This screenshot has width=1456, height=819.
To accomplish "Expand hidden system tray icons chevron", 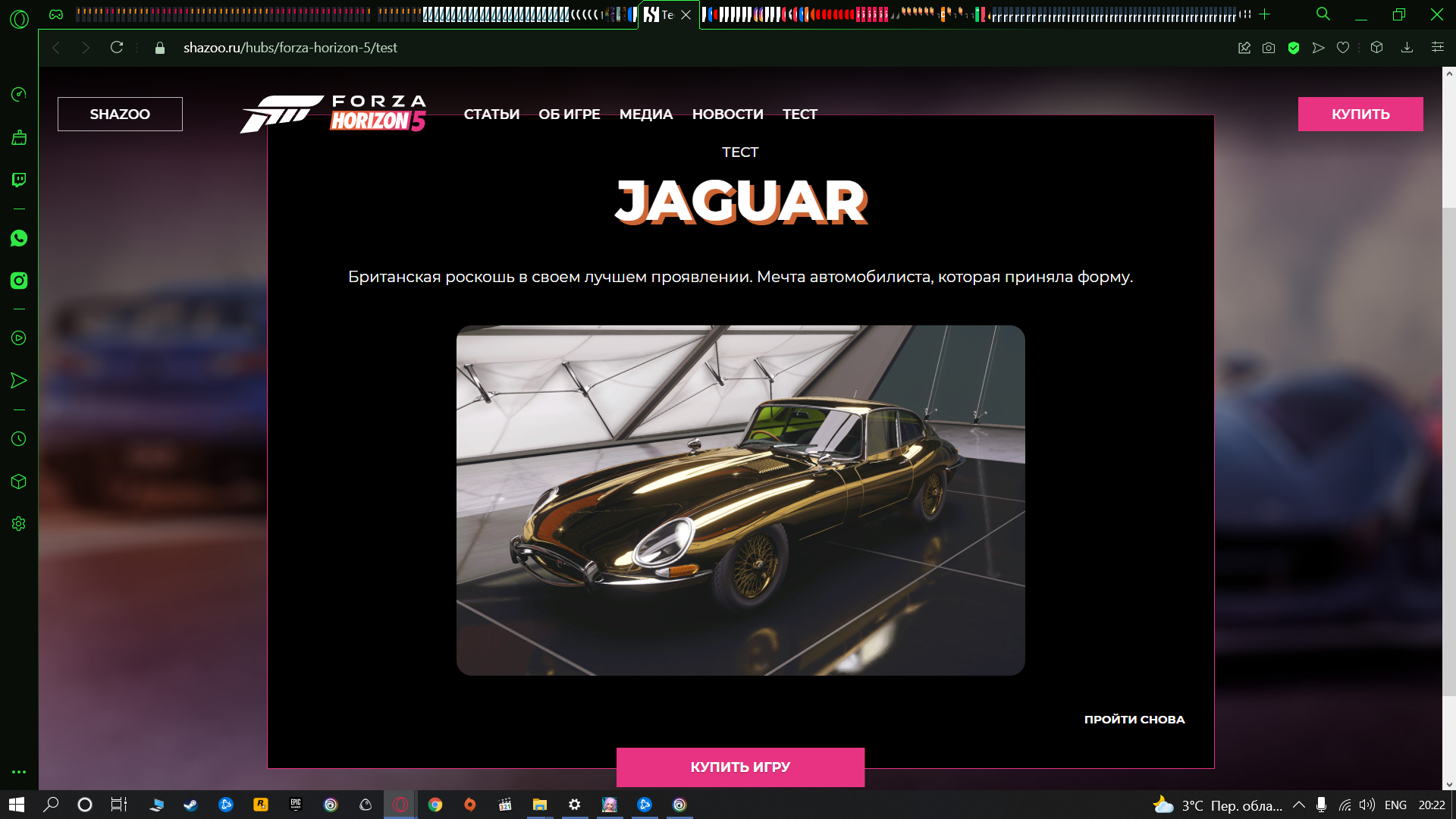I will pyautogui.click(x=1299, y=805).
